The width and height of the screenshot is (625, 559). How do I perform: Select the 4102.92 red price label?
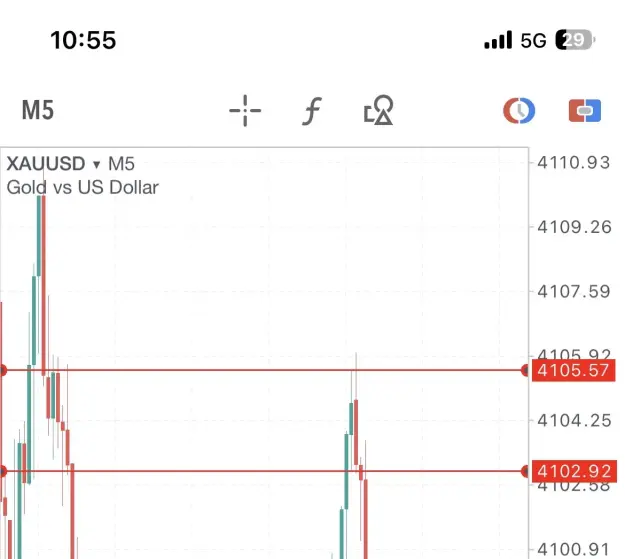coord(574,471)
